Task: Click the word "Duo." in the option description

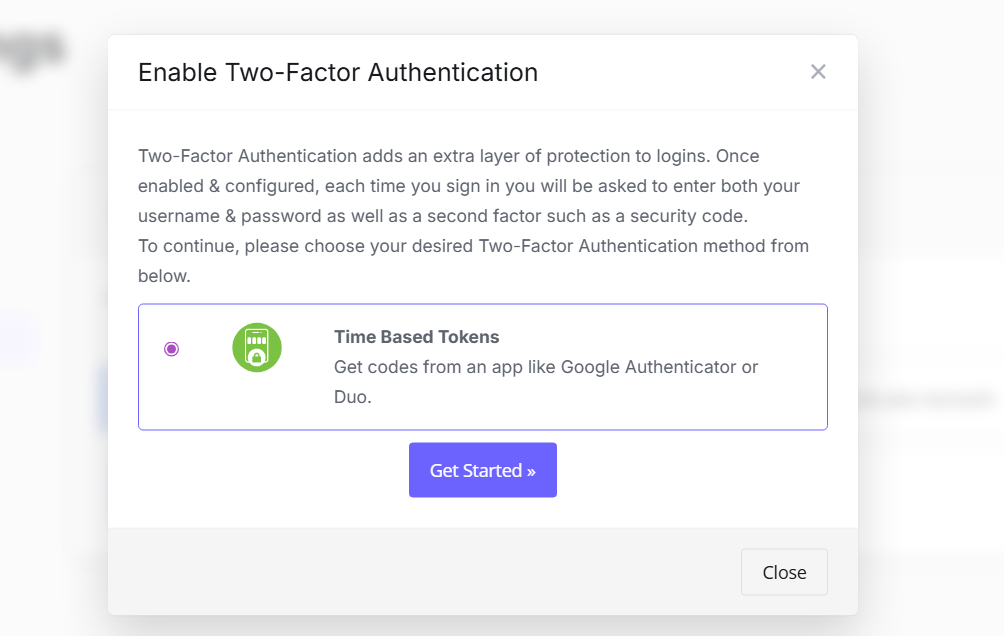Action: point(353,397)
